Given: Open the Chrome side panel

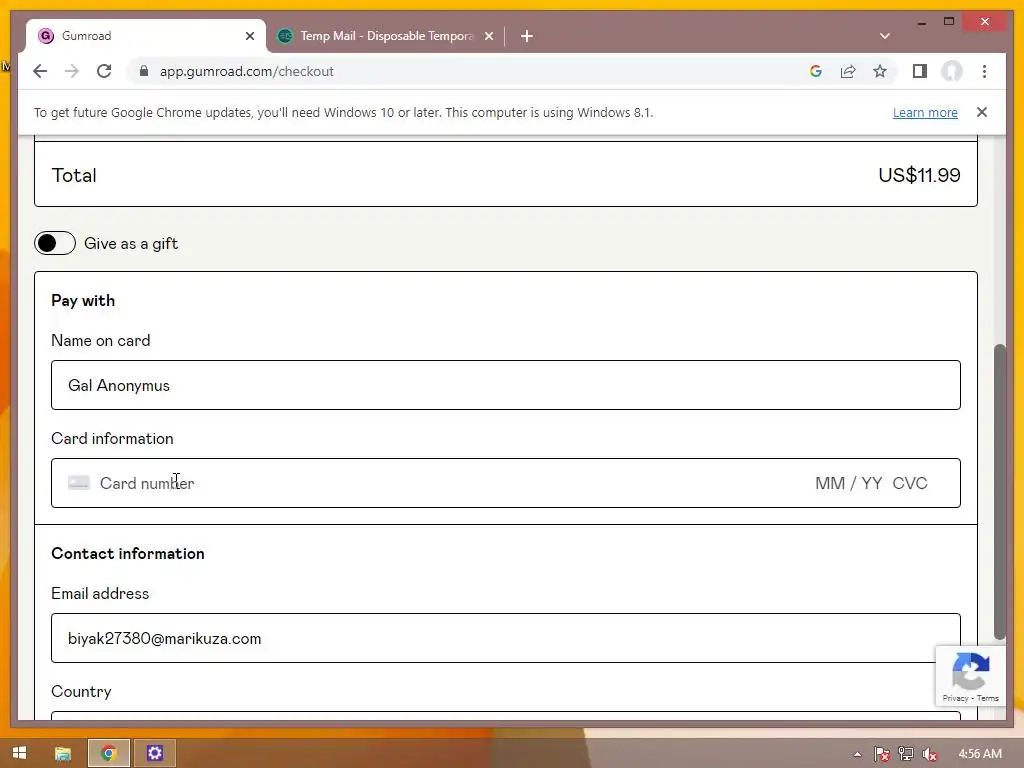Looking at the screenshot, I should pos(920,71).
